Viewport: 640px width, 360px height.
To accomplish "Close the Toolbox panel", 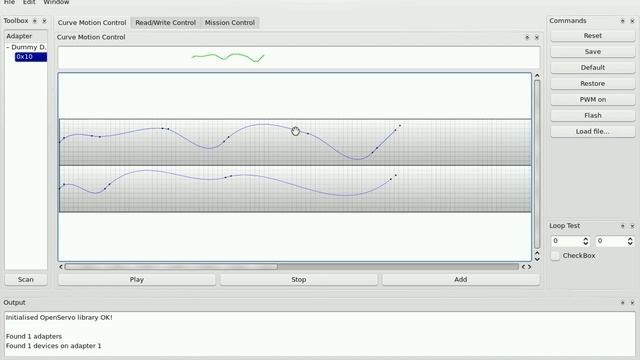I will [44, 21].
